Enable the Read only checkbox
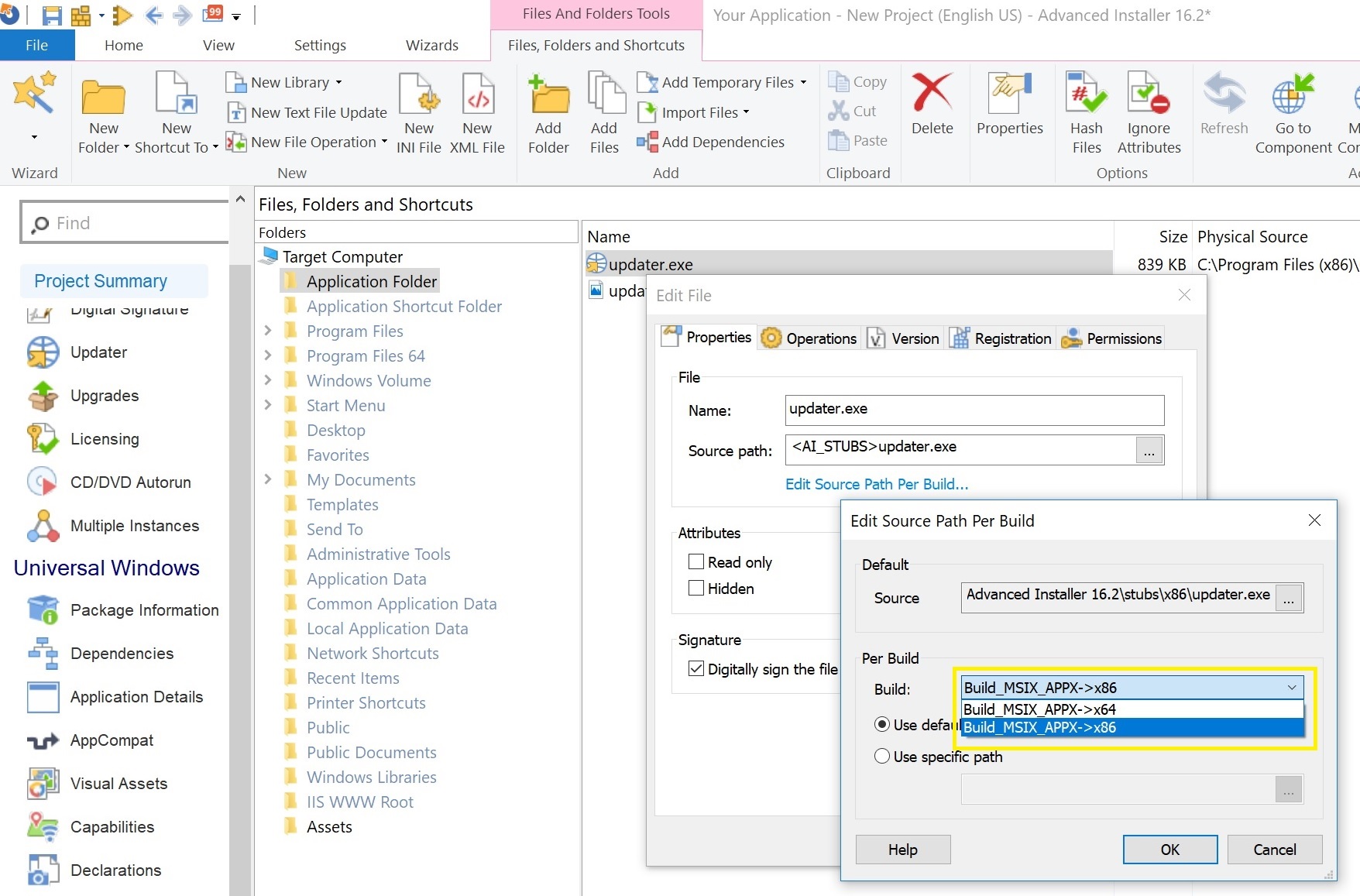Screen dimensions: 1360x896 (x=696, y=562)
